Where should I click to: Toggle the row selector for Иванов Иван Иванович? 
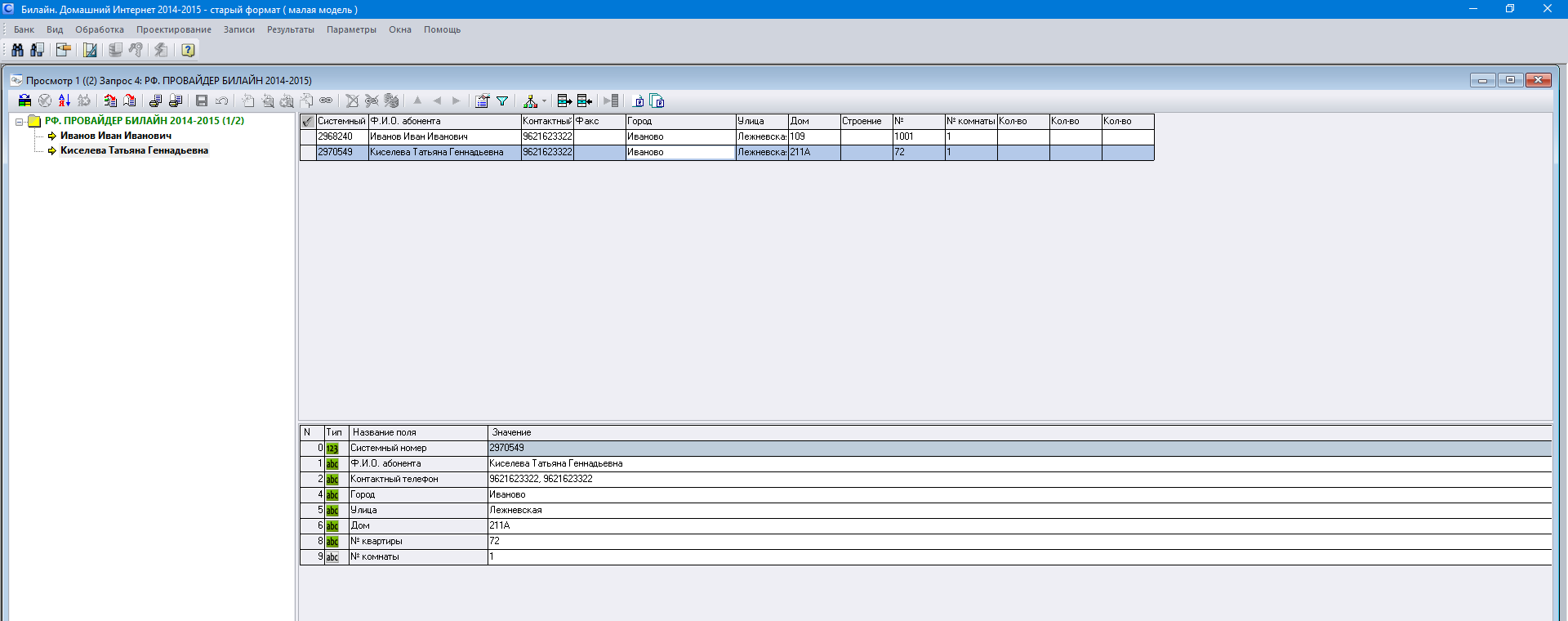pyautogui.click(x=307, y=136)
